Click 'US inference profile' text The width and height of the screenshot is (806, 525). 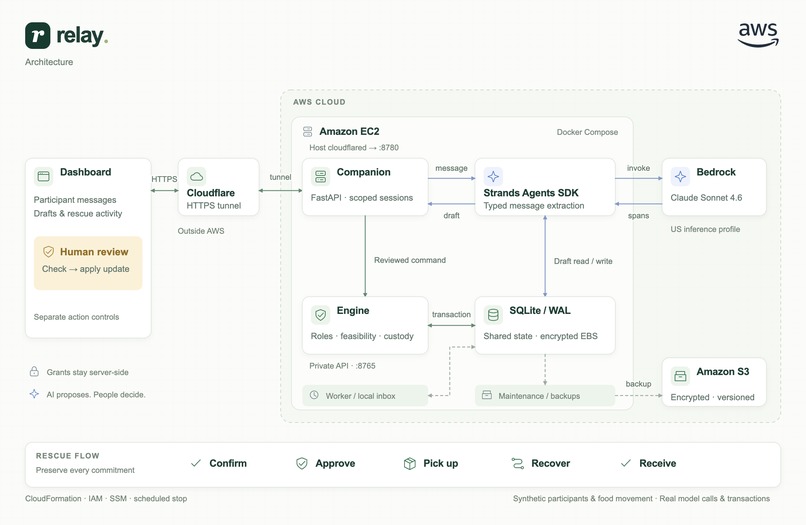(x=705, y=229)
